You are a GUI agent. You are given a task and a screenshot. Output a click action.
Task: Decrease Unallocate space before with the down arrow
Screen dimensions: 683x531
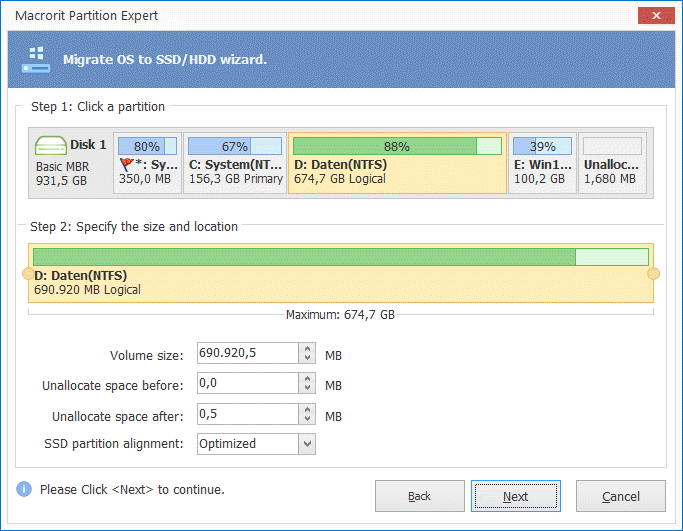point(308,388)
